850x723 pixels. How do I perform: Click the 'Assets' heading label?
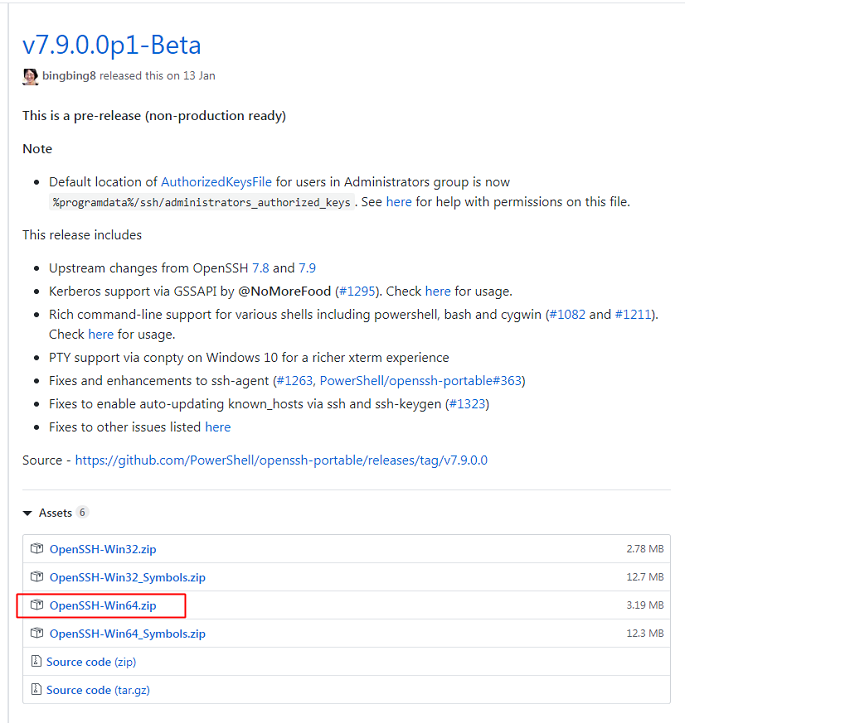pyautogui.click(x=55, y=513)
